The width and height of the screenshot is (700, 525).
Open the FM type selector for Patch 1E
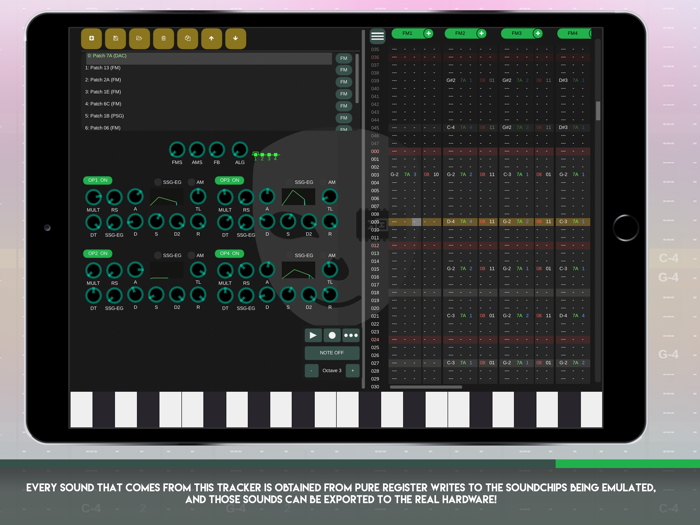344,94
